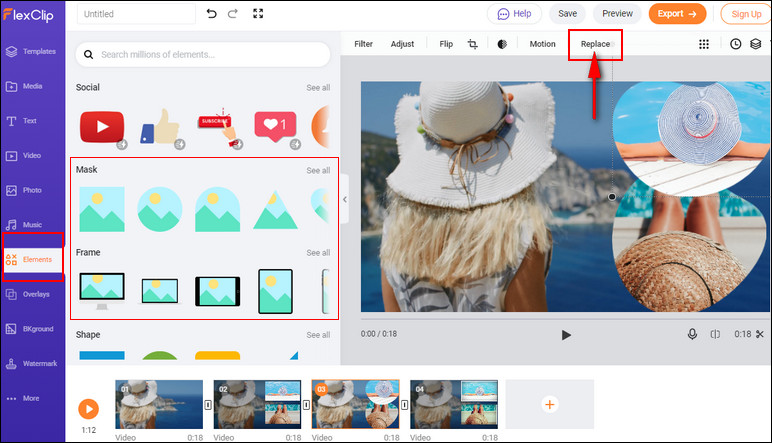
Task: Open the Filter tab
Action: pyautogui.click(x=363, y=44)
